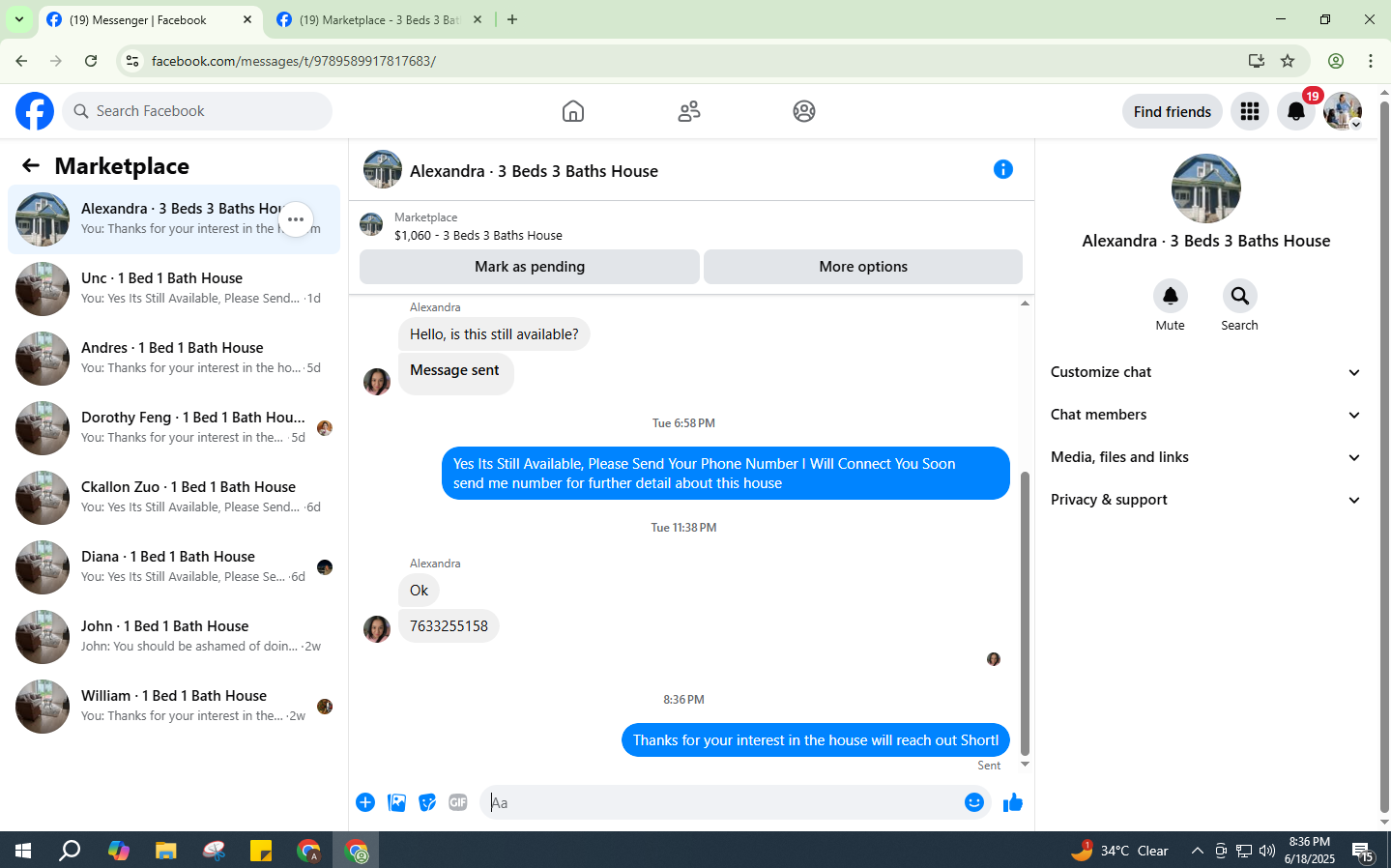The image size is (1391, 868).
Task: Click the Find friends button
Action: click(1173, 111)
